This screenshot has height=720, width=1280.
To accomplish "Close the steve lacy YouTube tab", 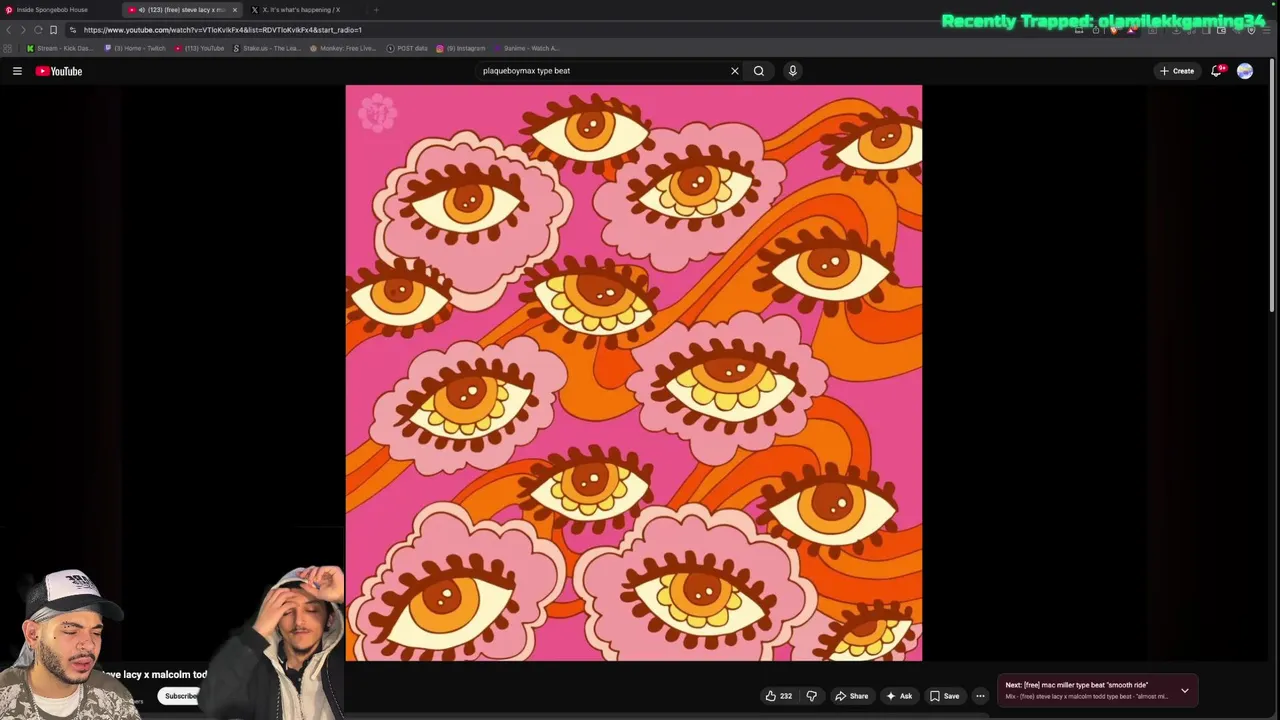I will pos(235,10).
